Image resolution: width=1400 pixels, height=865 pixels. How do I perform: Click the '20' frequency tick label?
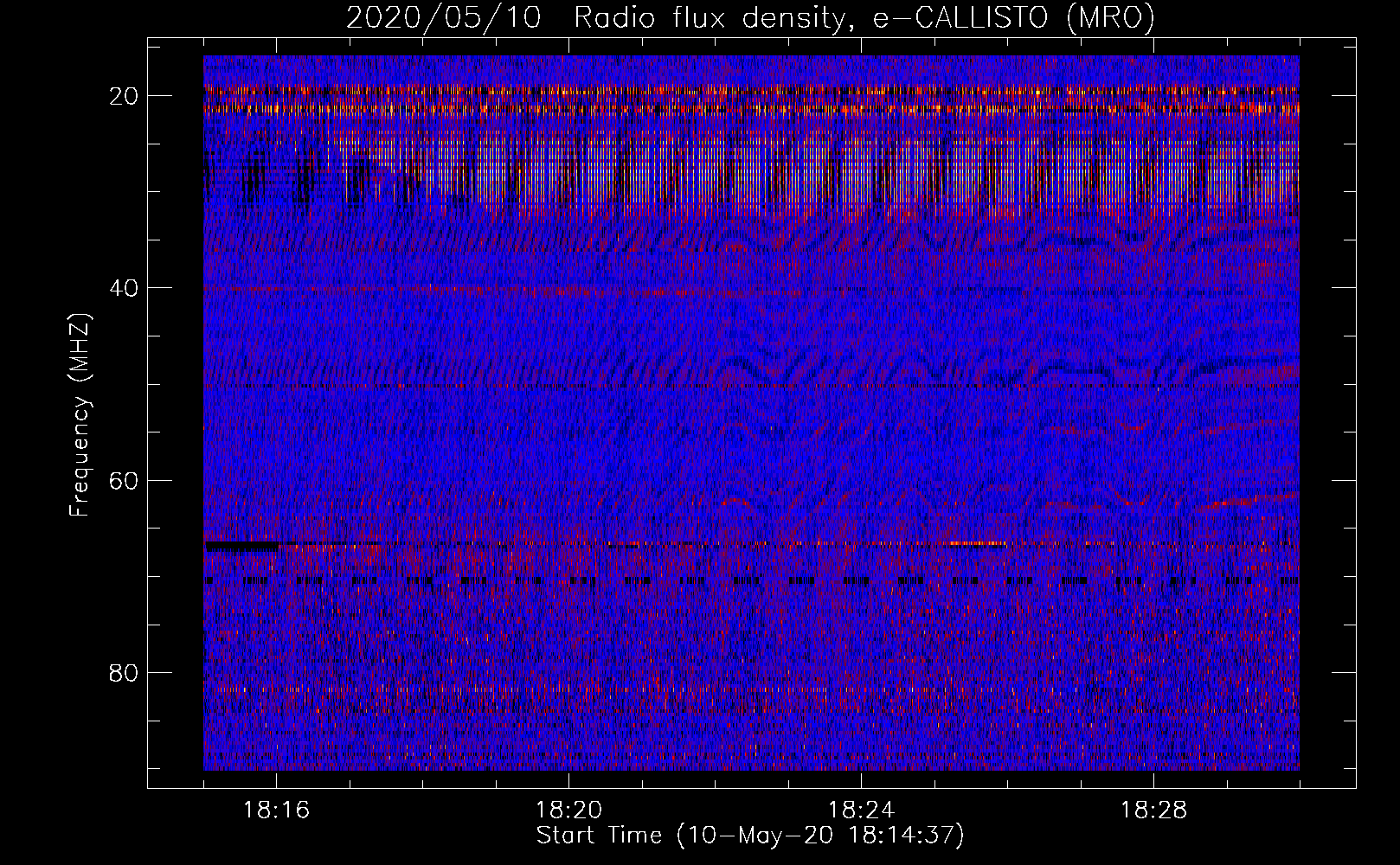tap(125, 95)
